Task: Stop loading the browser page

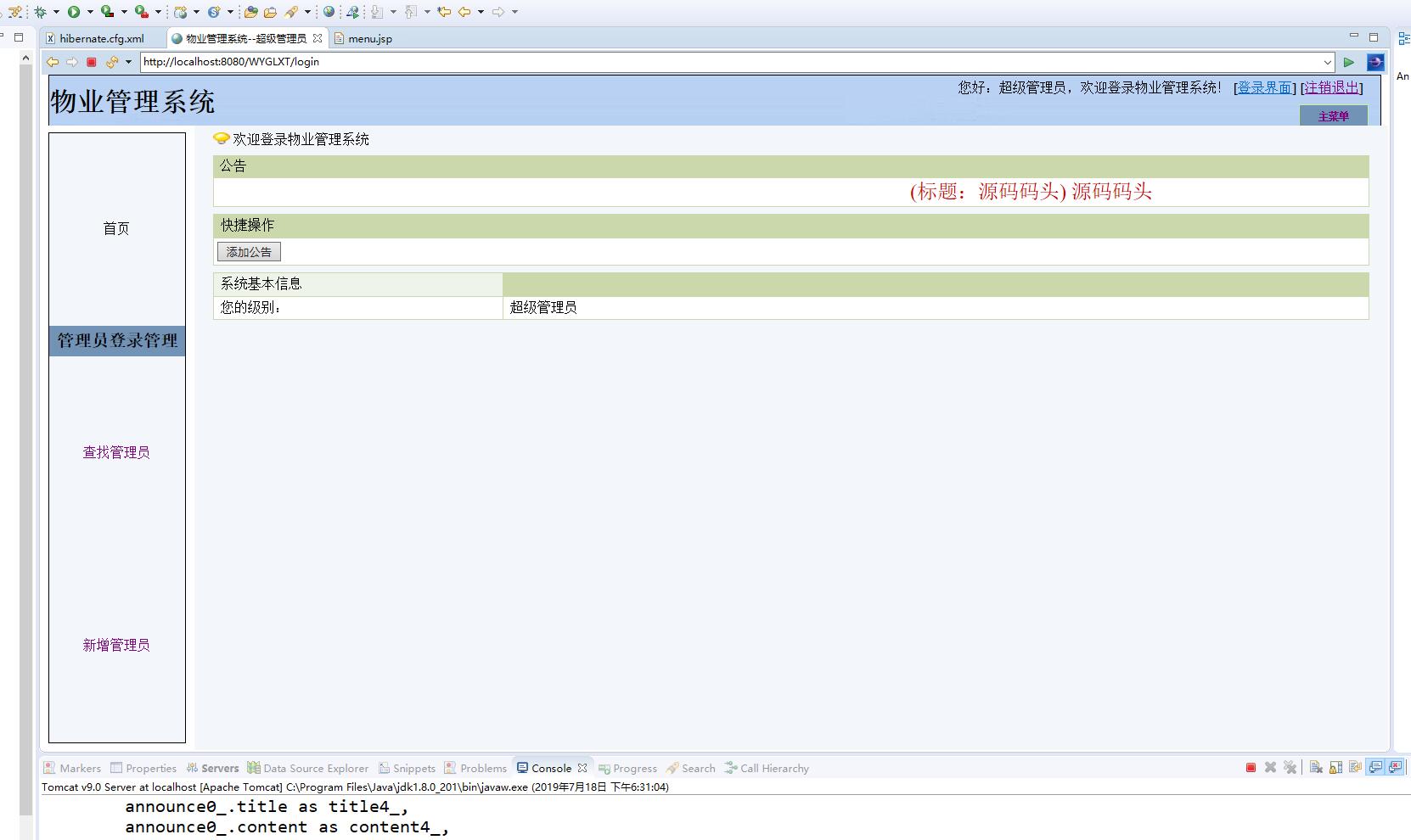Action: tap(92, 62)
